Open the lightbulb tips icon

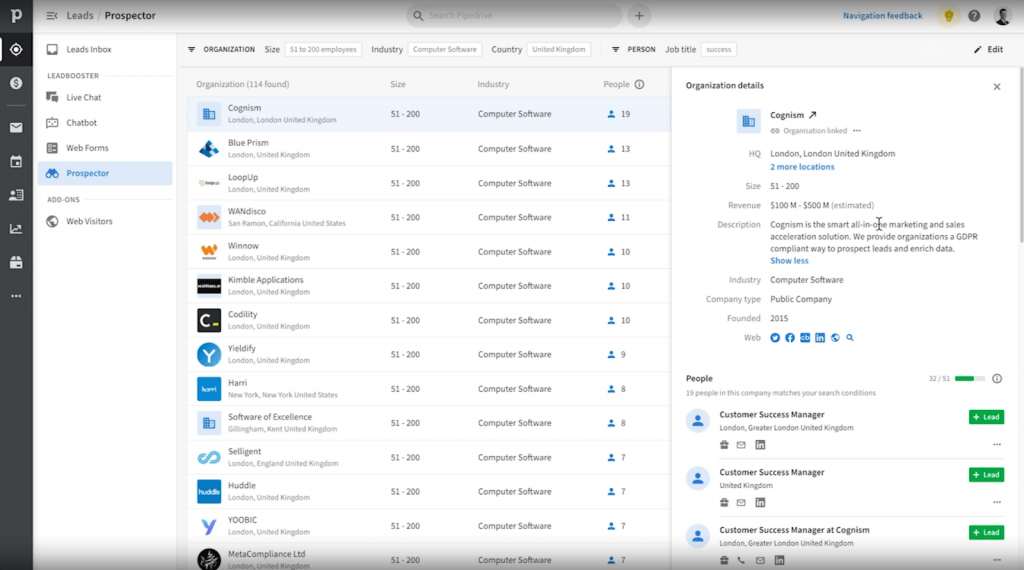(948, 16)
